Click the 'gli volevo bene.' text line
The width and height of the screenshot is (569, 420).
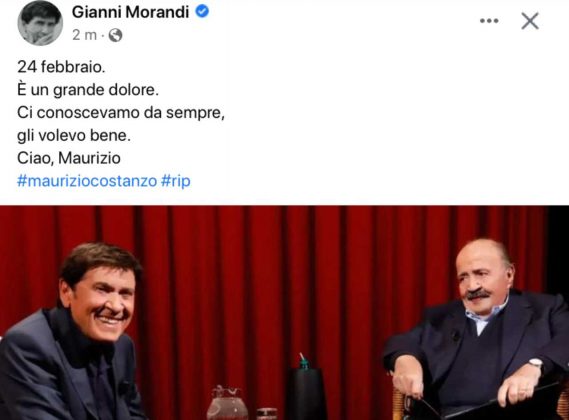coord(74,136)
